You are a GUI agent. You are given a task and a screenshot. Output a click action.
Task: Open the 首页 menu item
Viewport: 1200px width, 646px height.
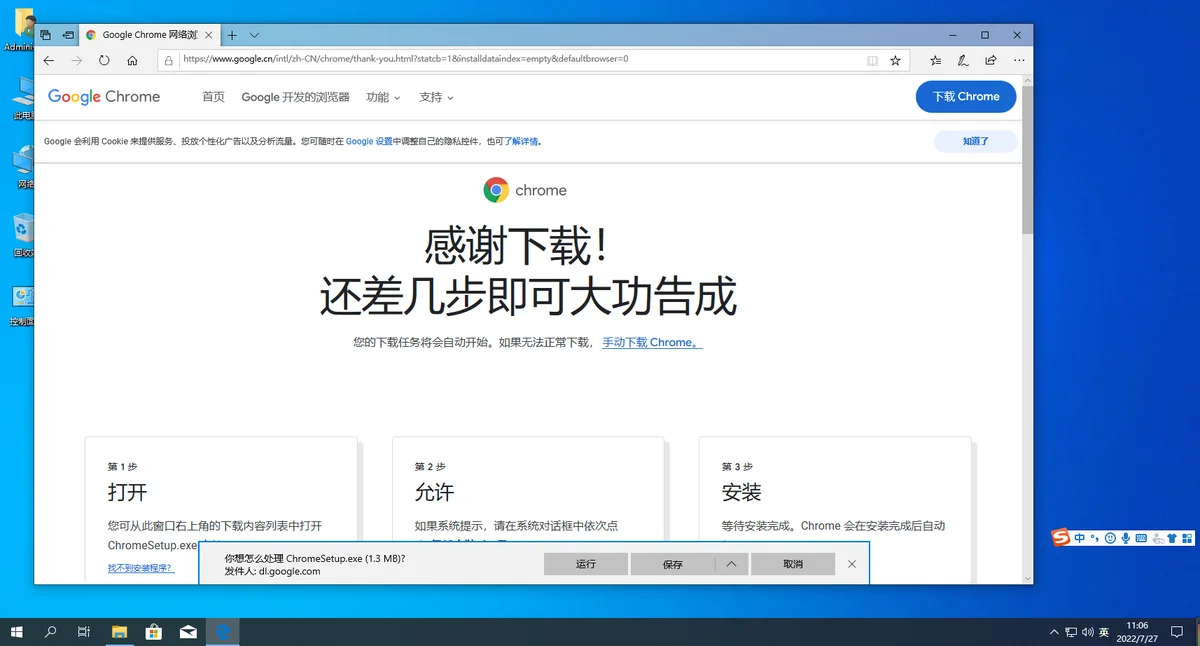[x=213, y=97]
